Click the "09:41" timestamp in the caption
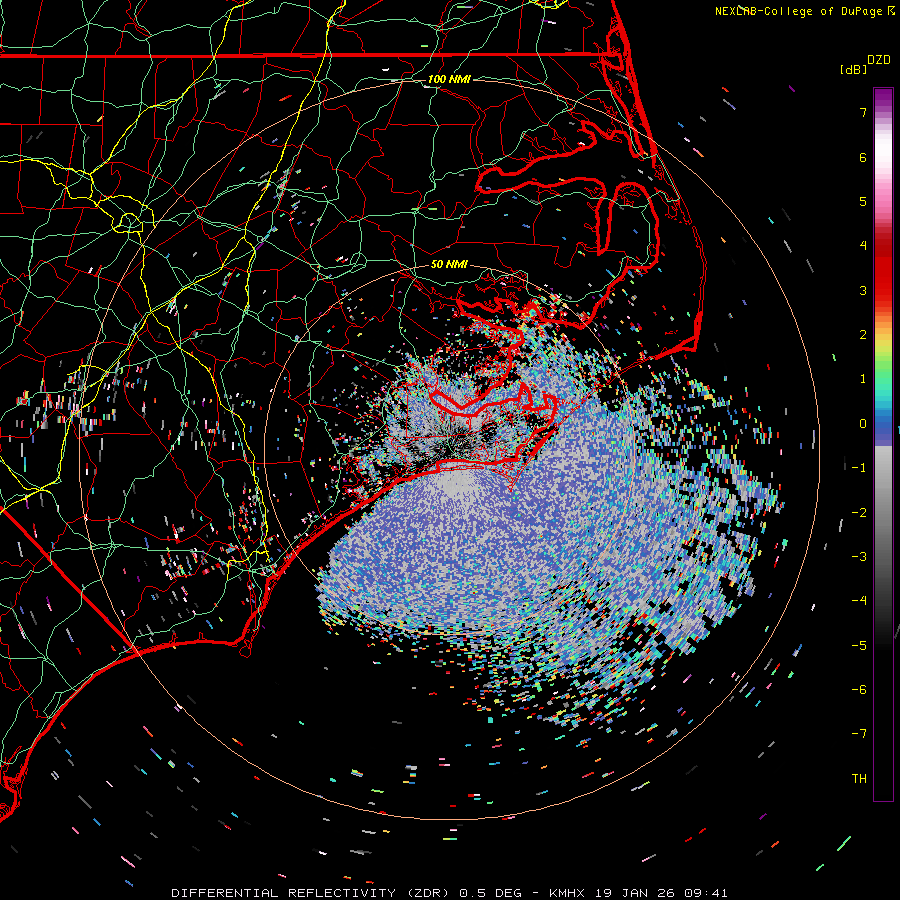The height and width of the screenshot is (900, 900). (x=706, y=893)
